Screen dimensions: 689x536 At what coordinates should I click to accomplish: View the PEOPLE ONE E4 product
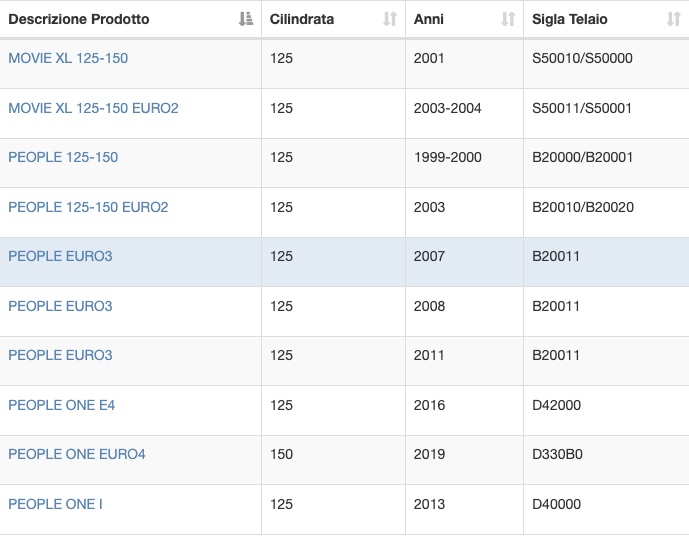click(62, 405)
